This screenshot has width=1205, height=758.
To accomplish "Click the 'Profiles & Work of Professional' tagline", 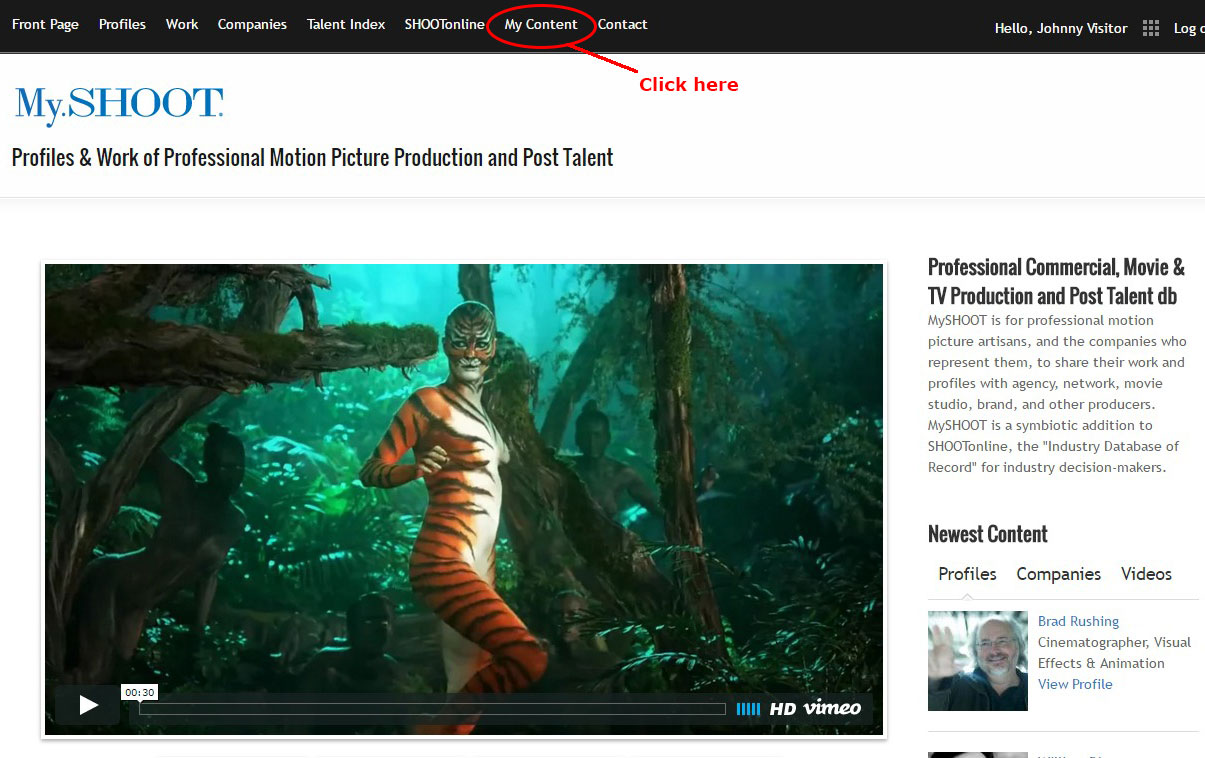I will (x=312, y=157).
